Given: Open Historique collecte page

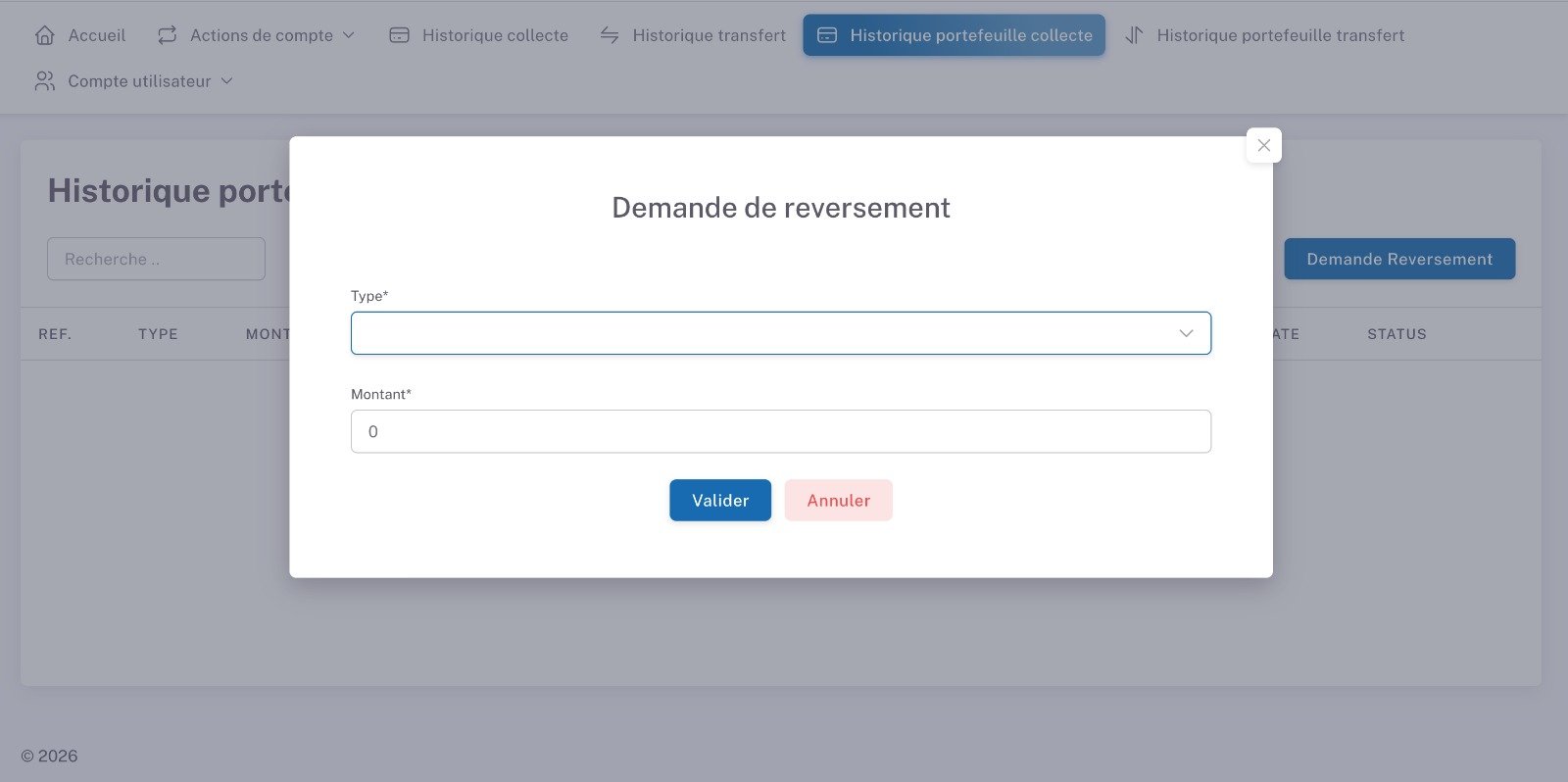Looking at the screenshot, I should tap(478, 35).
